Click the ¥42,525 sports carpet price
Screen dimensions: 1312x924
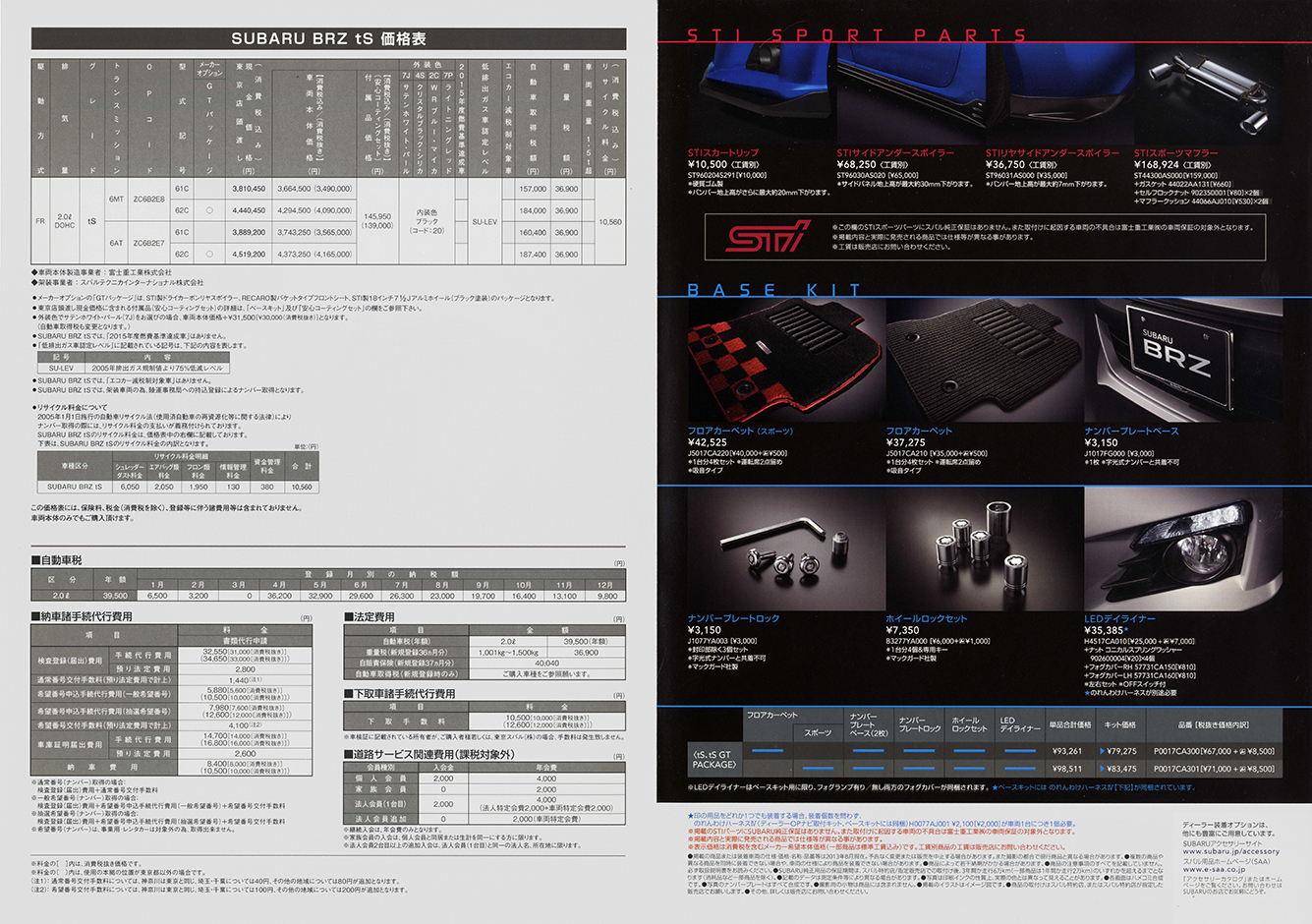[708, 442]
